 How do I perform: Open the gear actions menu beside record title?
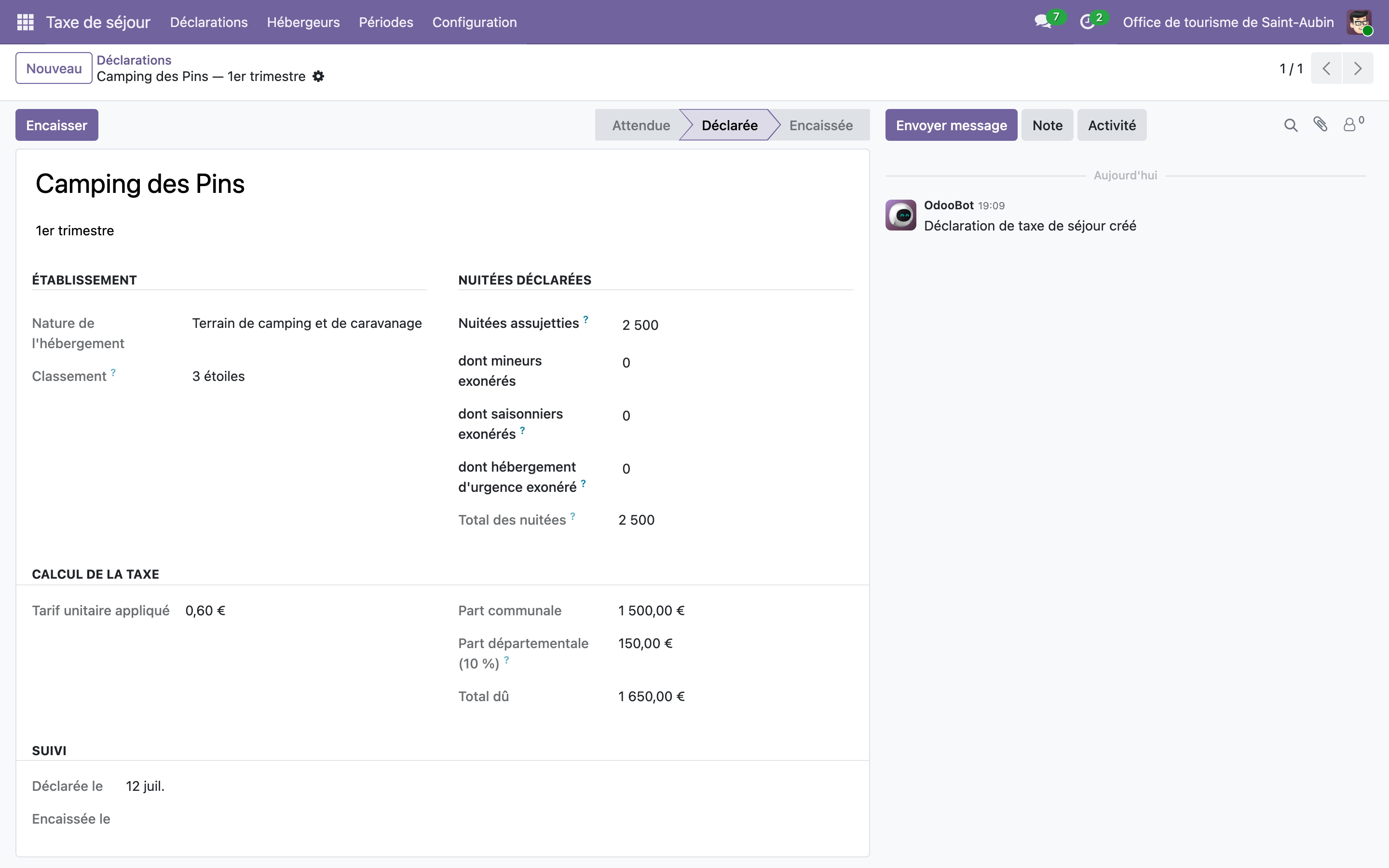click(318, 76)
